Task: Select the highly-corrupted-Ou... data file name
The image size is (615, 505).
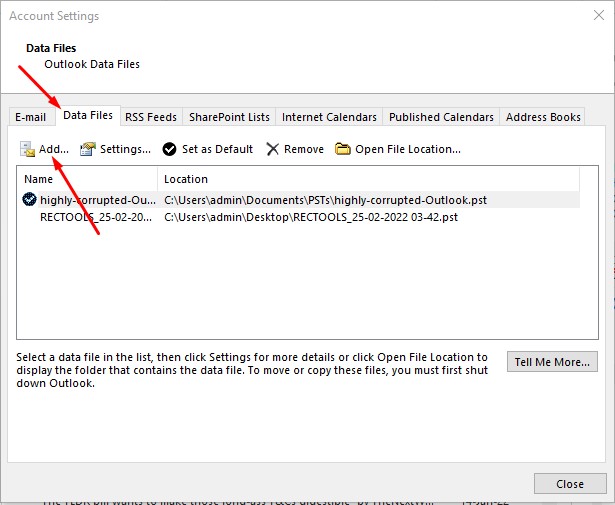Action: [98, 200]
